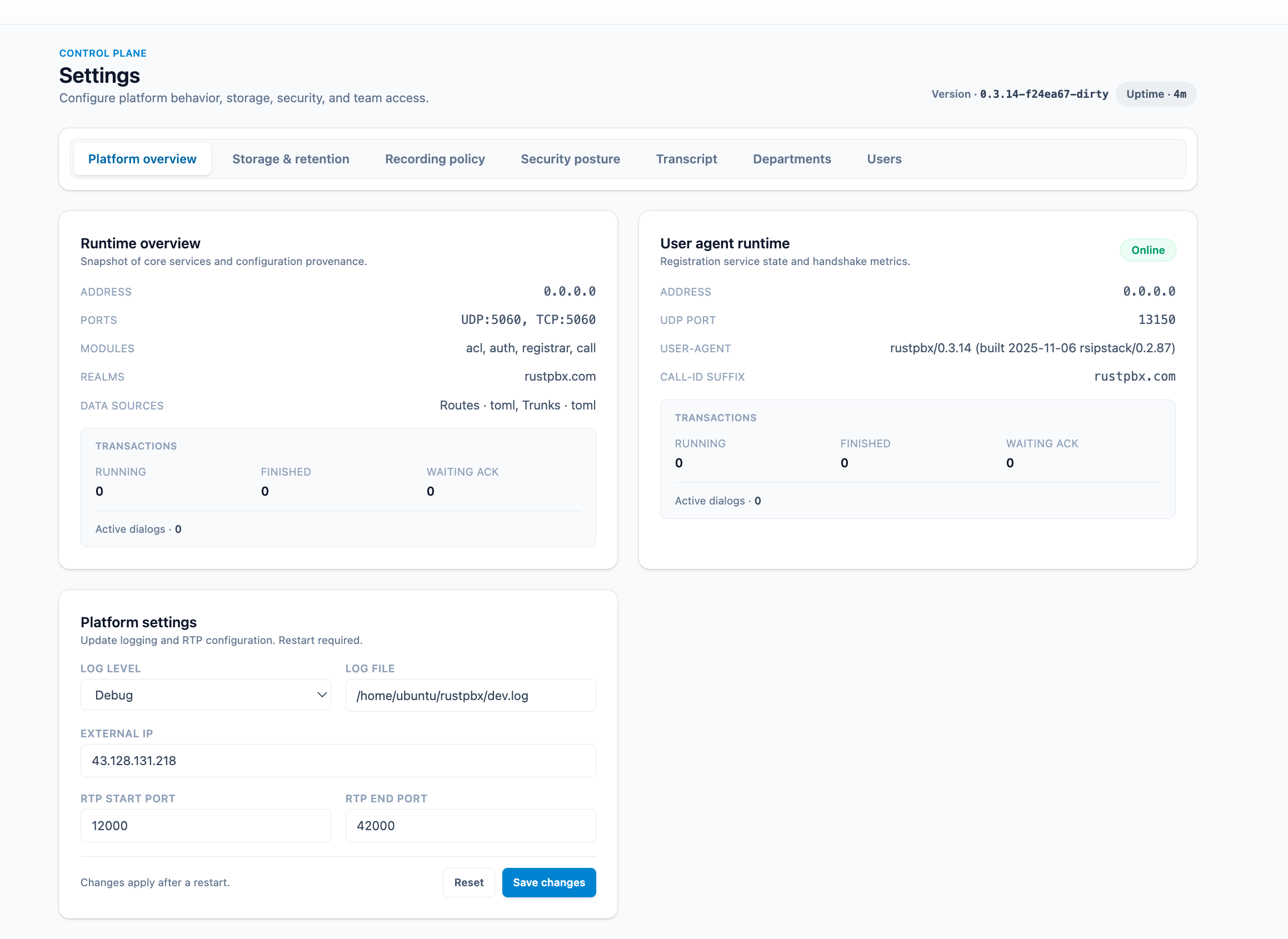The width and height of the screenshot is (1288, 939).
Task: Click the User-Agent value rustpbx/0.3.14
Action: [x=1032, y=348]
